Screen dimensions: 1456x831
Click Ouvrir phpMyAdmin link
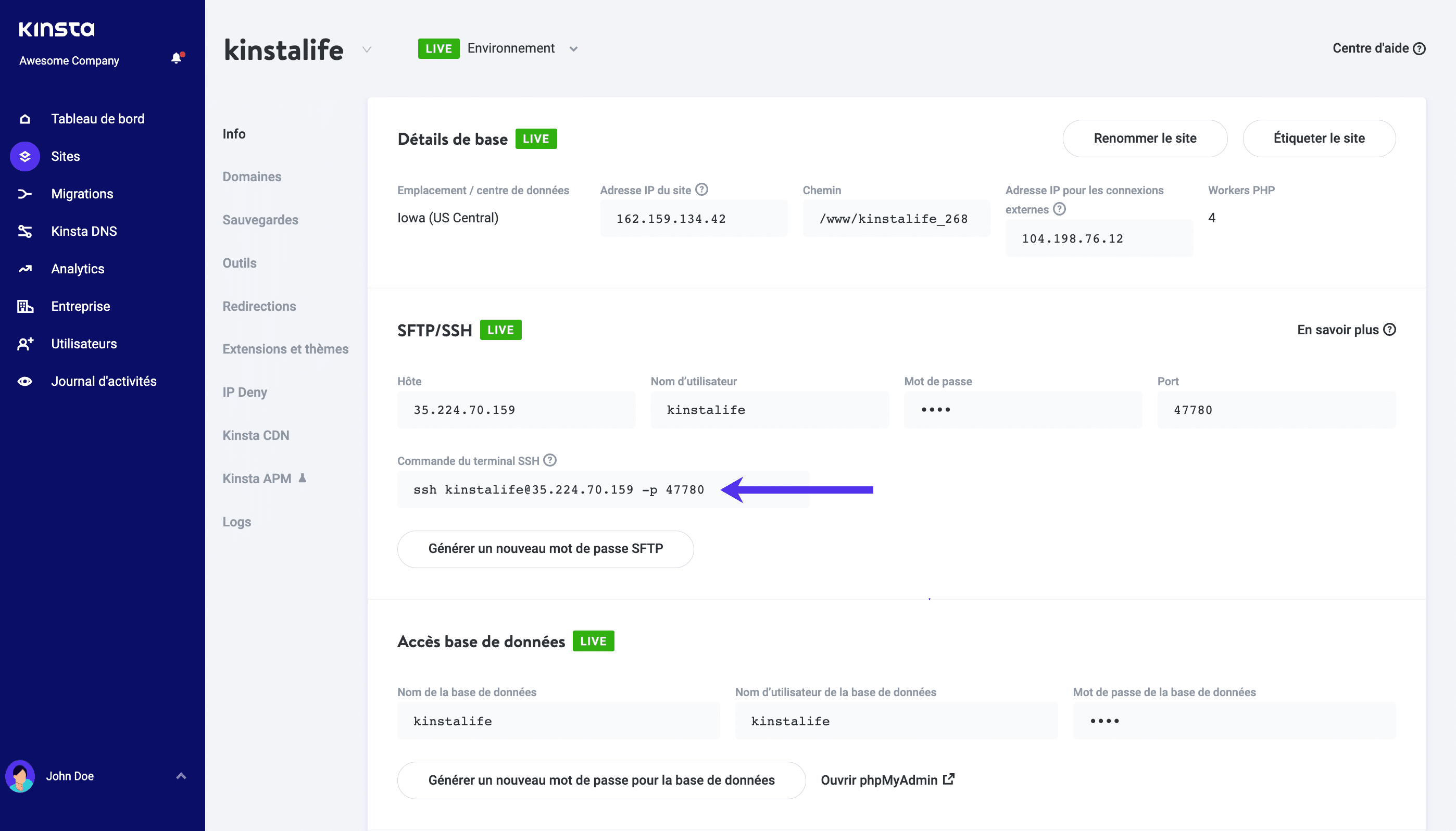885,779
